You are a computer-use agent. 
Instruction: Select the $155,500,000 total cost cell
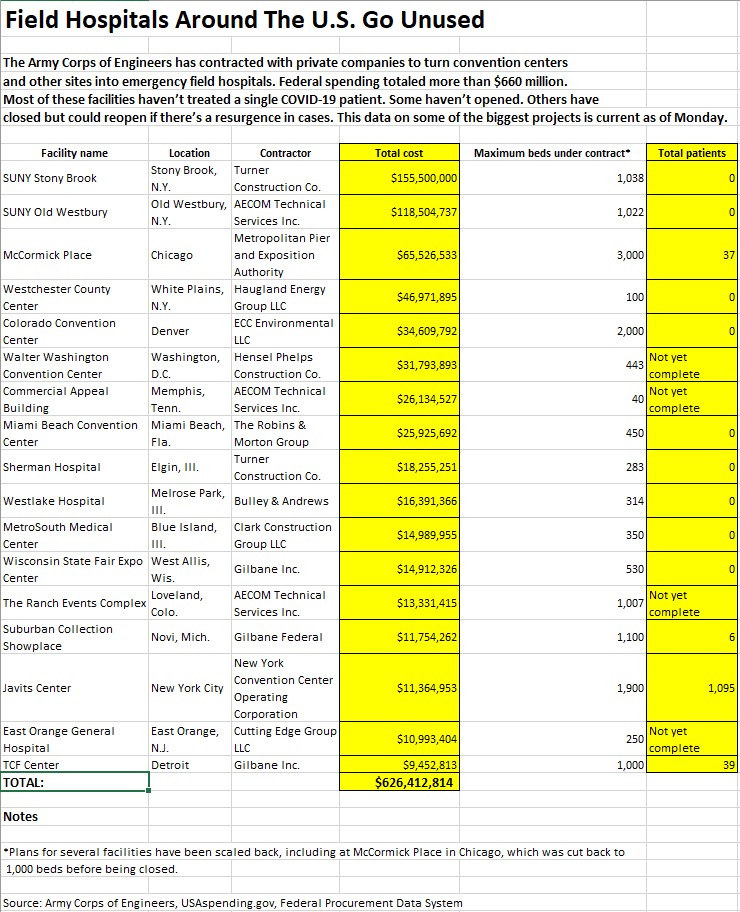[x=399, y=178]
